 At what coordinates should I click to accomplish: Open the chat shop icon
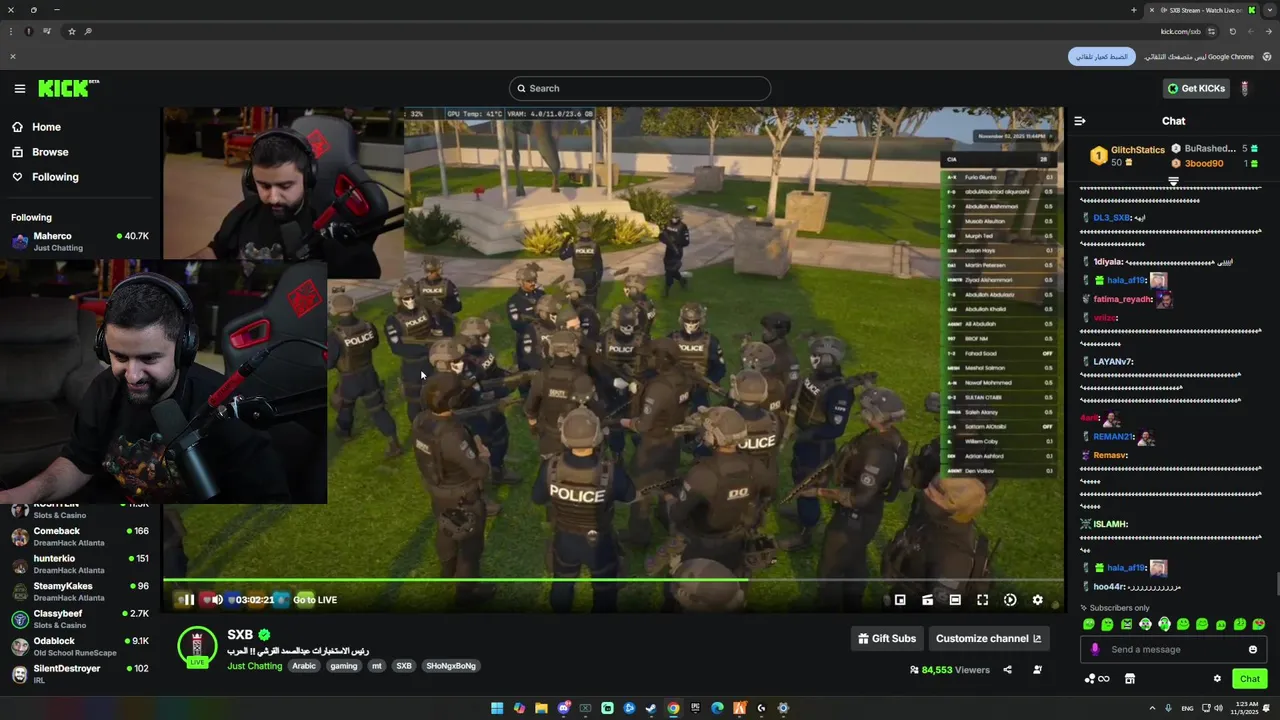pos(1130,679)
